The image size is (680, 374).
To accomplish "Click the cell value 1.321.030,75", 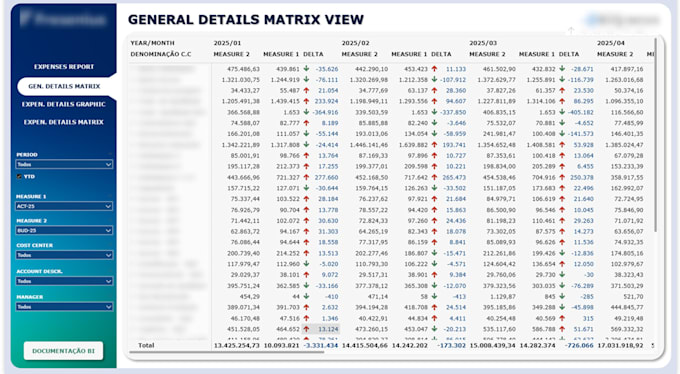I will point(241,79).
